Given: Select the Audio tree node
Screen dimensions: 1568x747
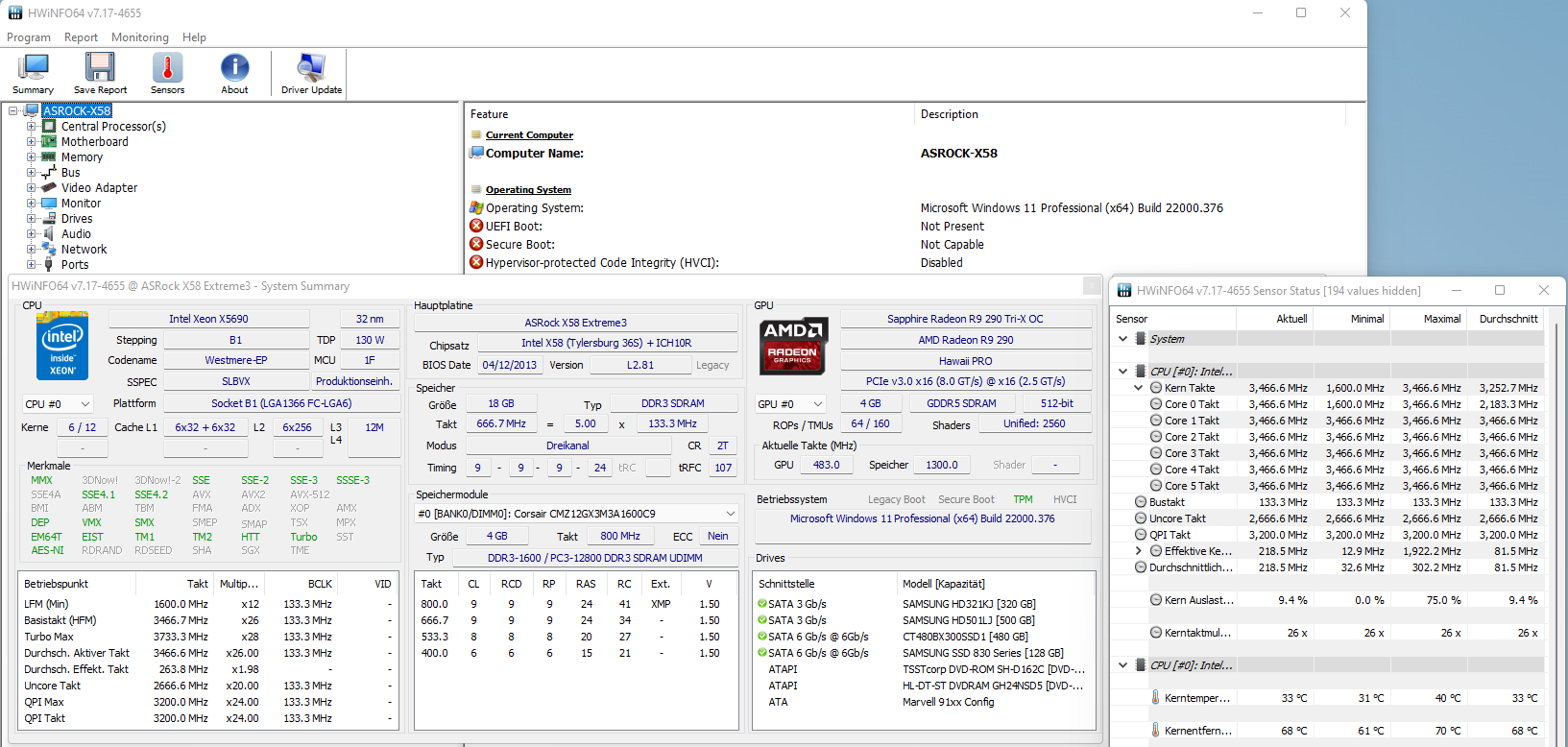Looking at the screenshot, I should pos(76,234).
